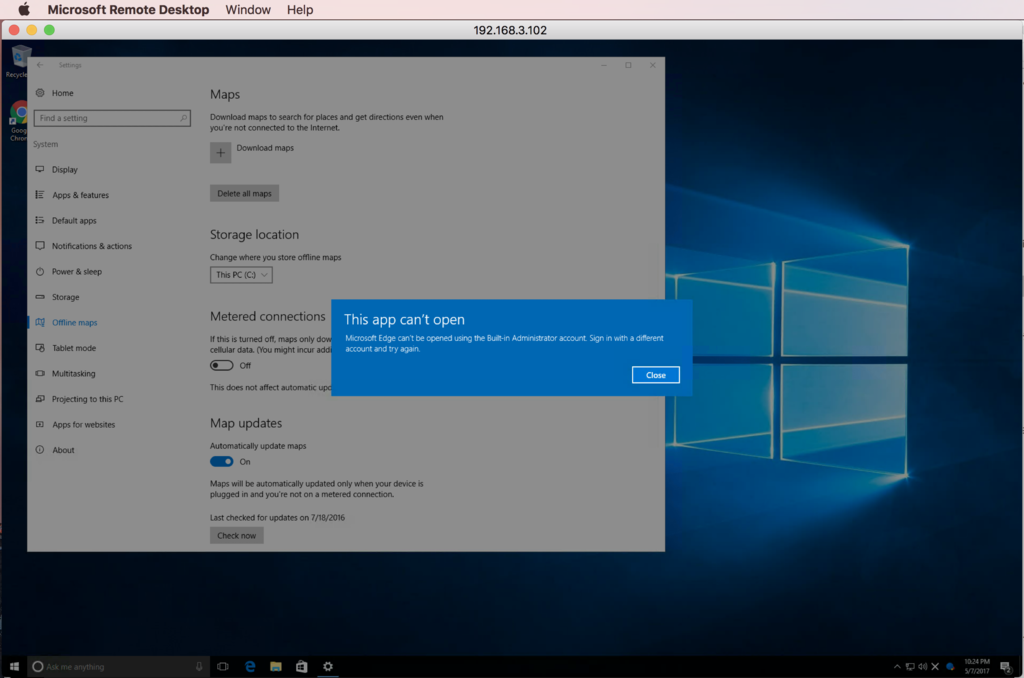Open Tablet mode settings

click(x=74, y=347)
